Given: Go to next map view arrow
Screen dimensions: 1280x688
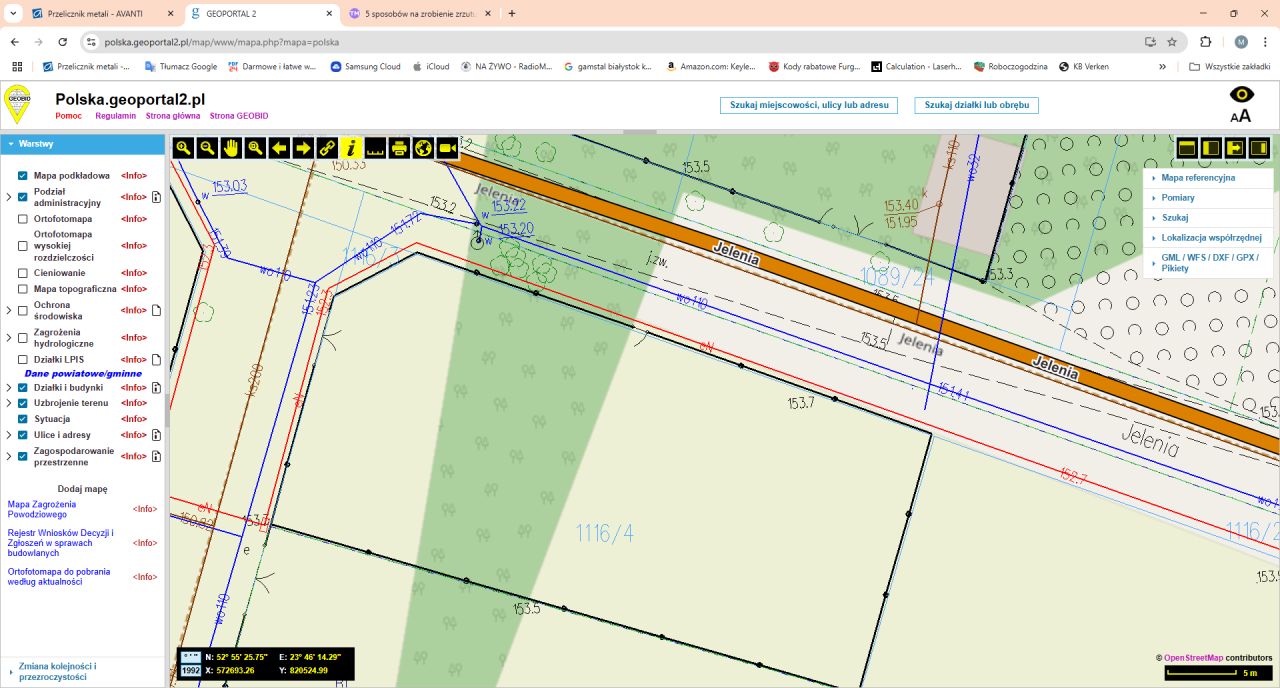Looking at the screenshot, I should (x=303, y=148).
